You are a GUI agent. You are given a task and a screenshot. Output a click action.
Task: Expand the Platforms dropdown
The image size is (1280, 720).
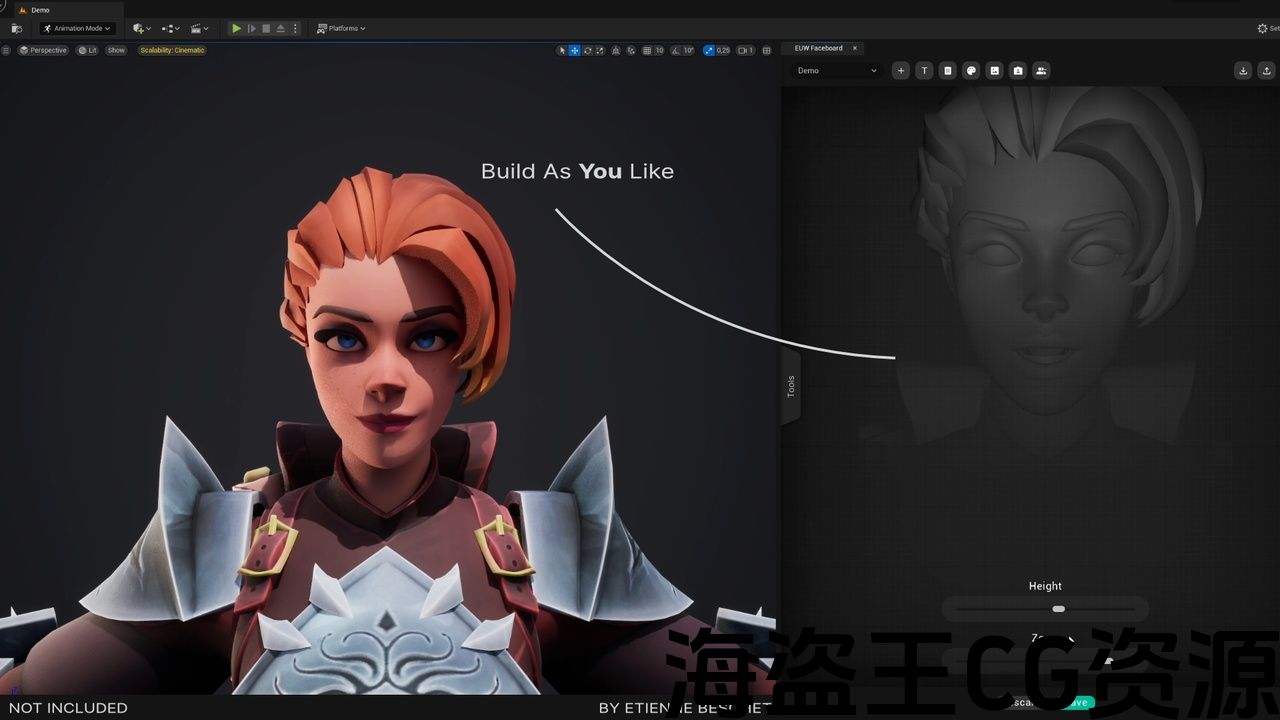(x=341, y=28)
